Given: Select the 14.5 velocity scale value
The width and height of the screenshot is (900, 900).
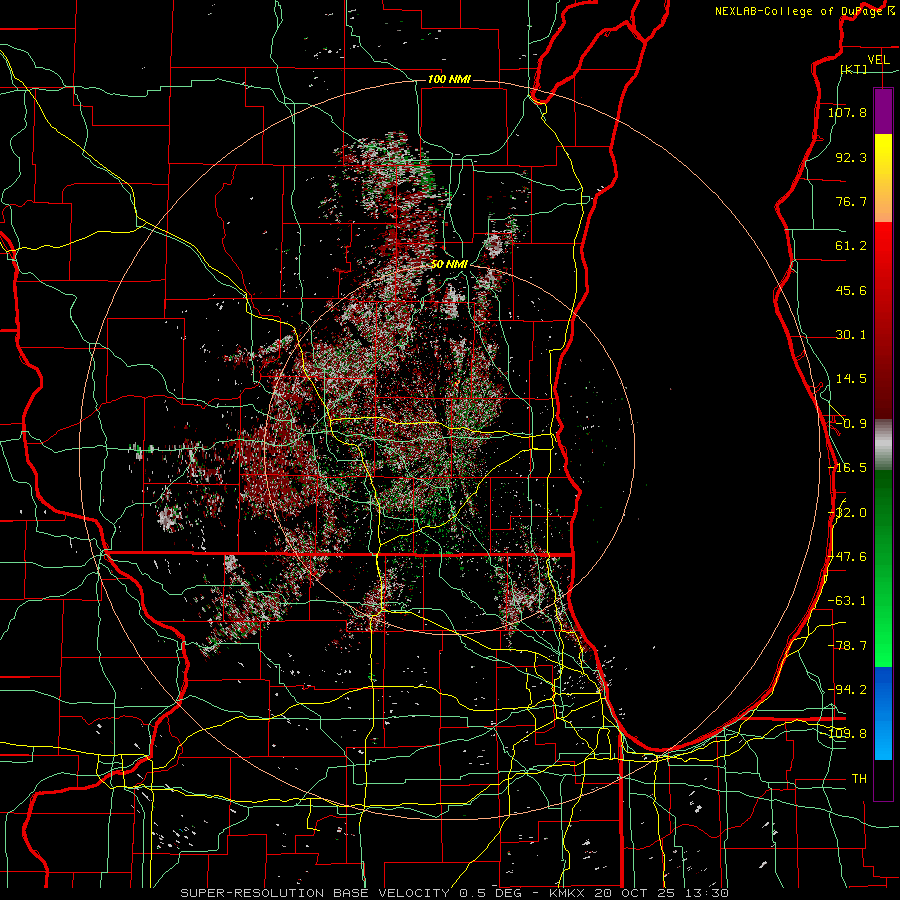Looking at the screenshot, I should click(851, 379).
